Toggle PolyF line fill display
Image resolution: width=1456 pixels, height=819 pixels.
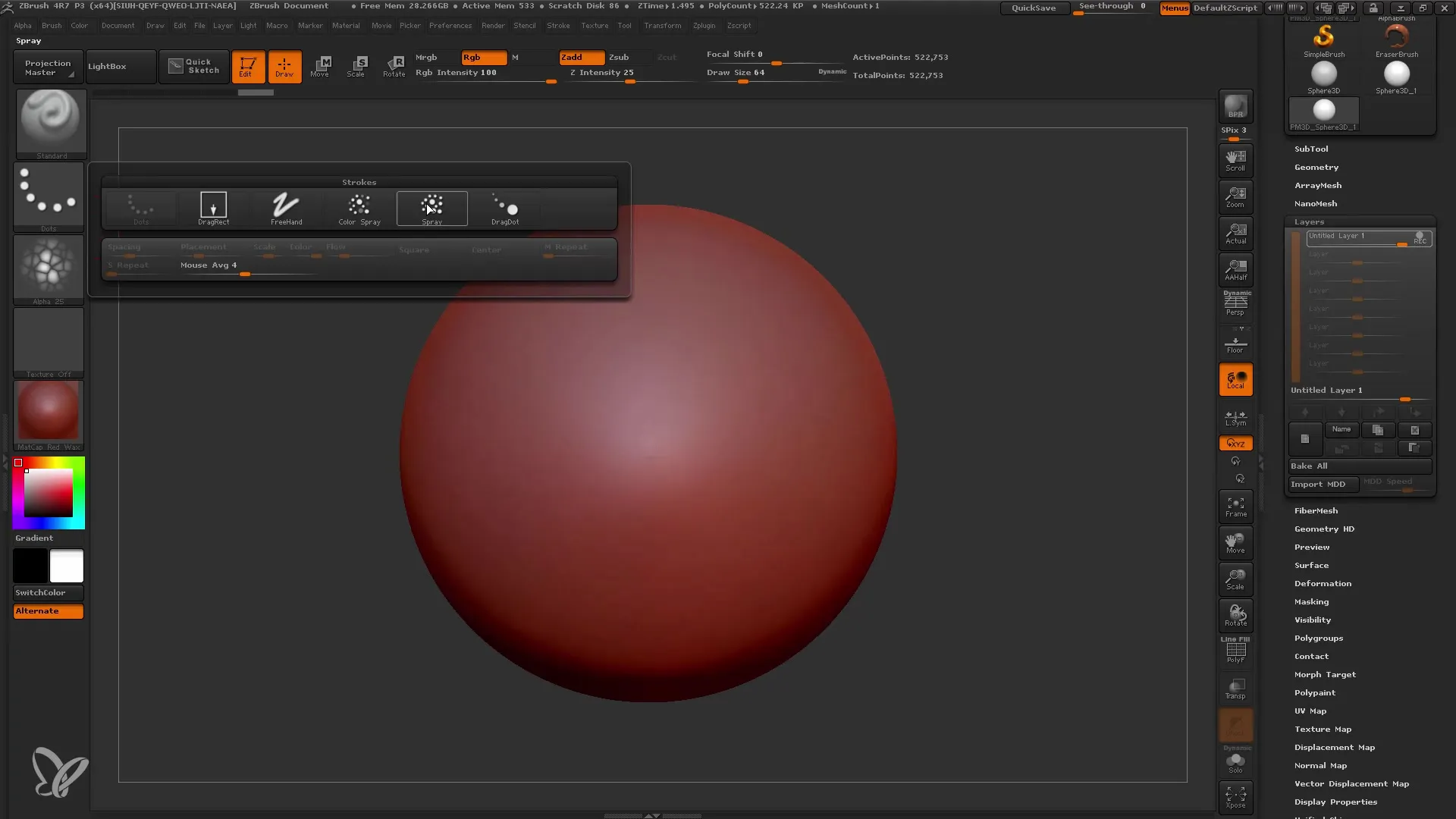coord(1235,651)
